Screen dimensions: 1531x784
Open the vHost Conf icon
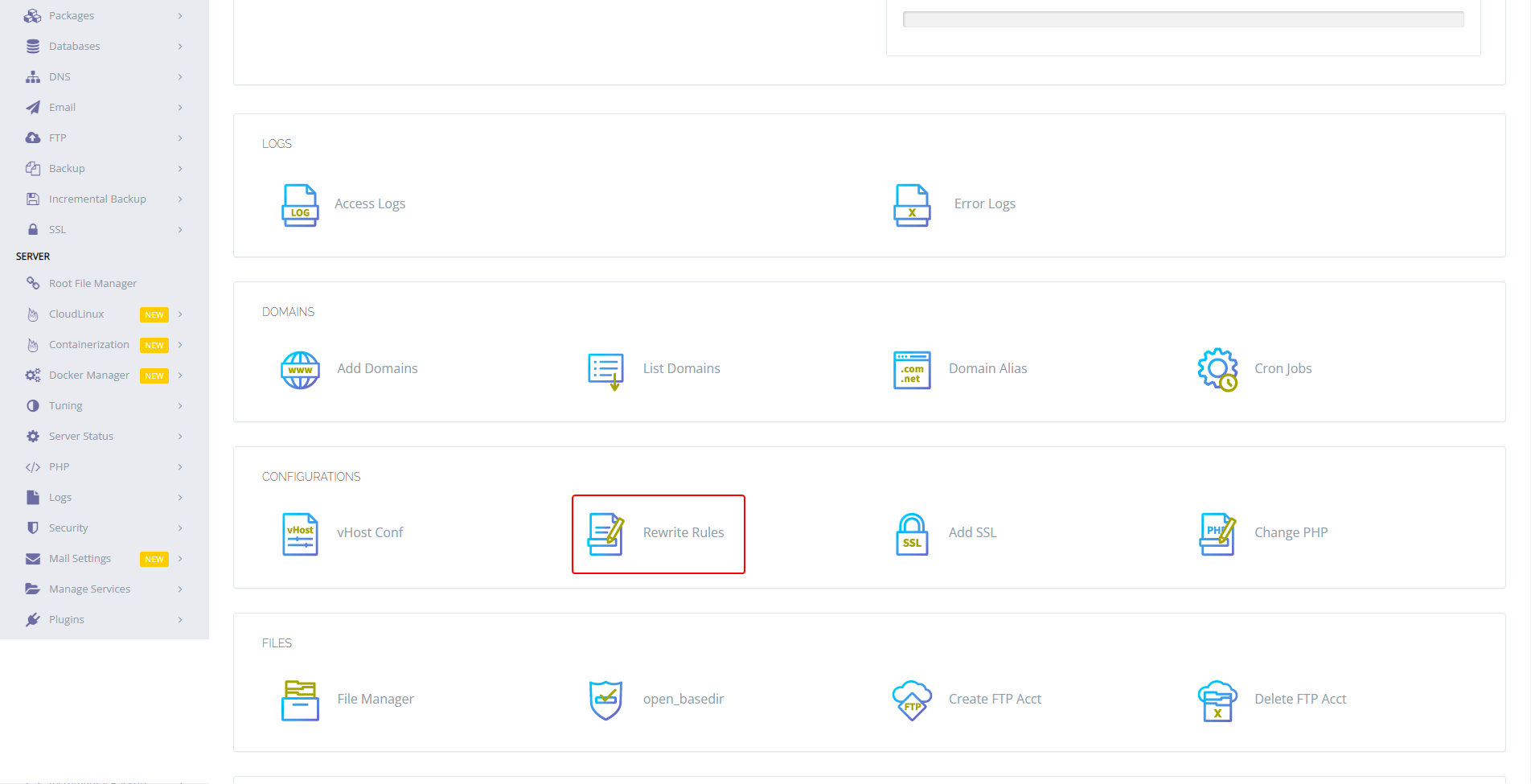[x=300, y=534]
